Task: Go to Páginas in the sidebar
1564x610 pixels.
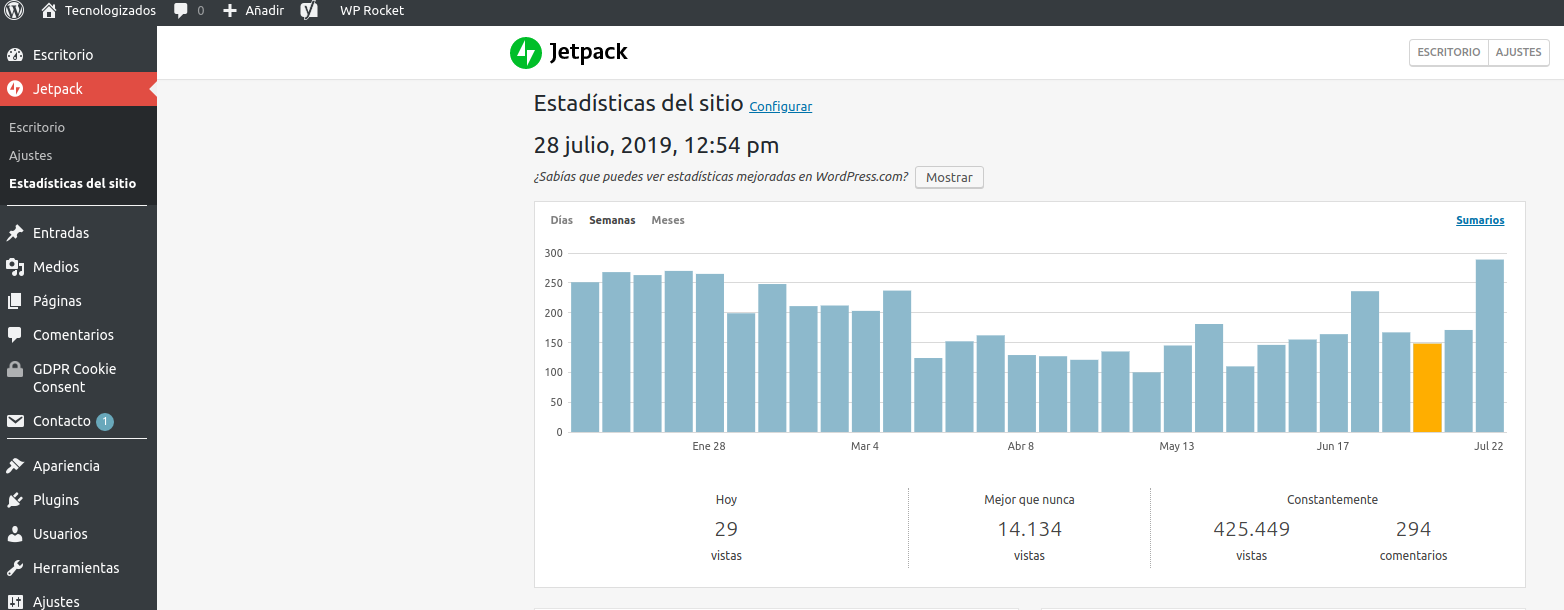Action: tap(57, 301)
